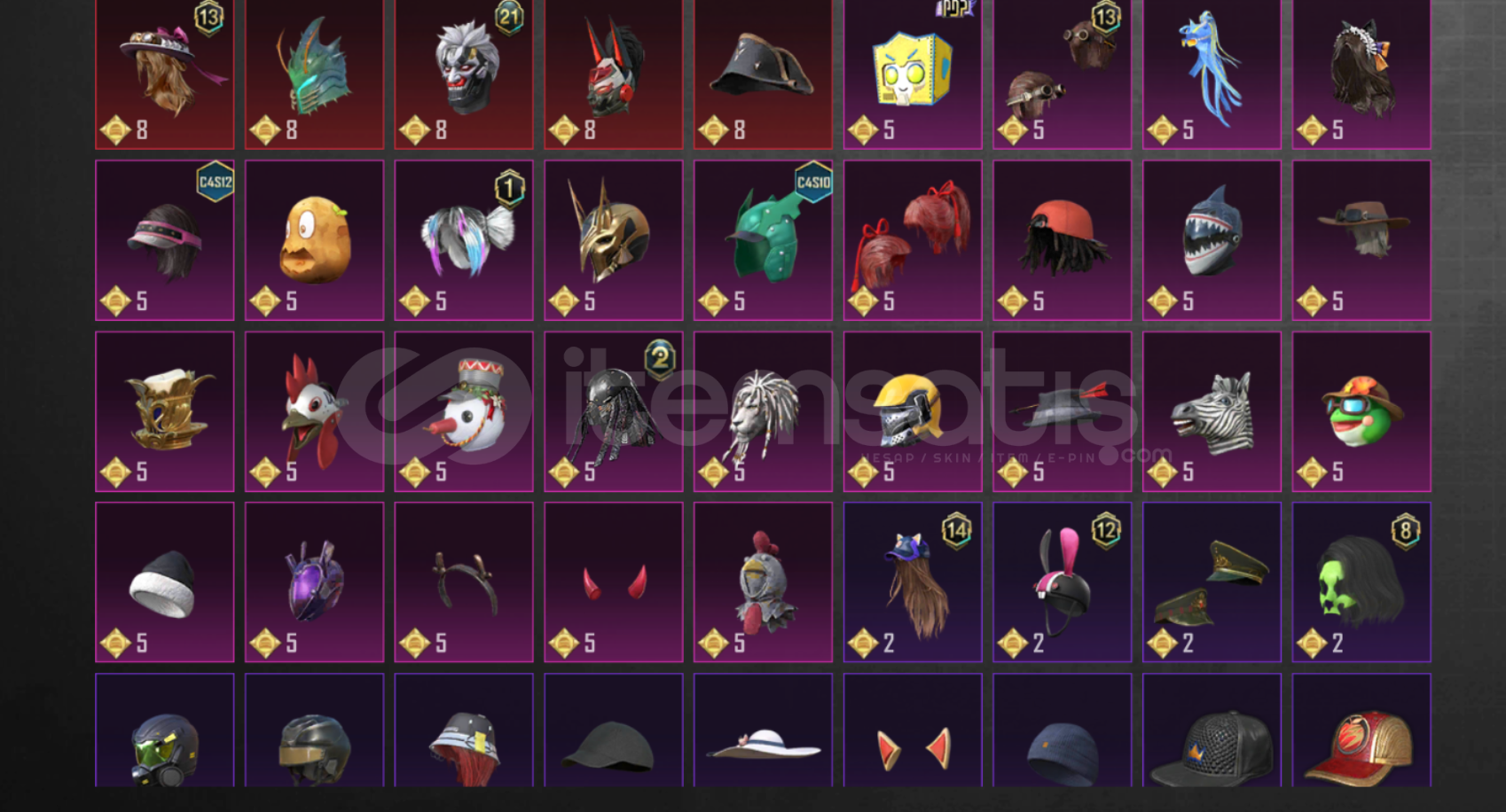Choose the snowman head with hat

pyautogui.click(x=464, y=411)
